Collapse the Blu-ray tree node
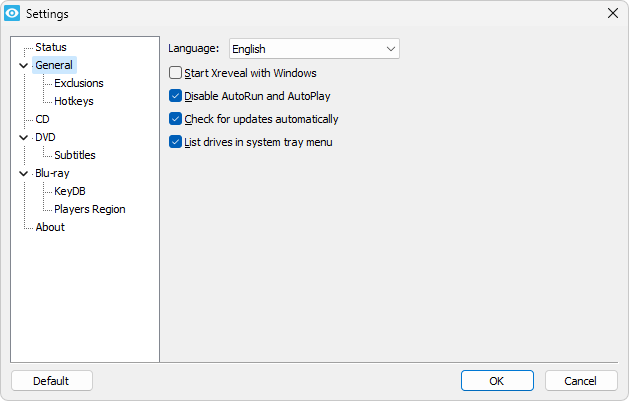The width and height of the screenshot is (629, 401). (24, 174)
